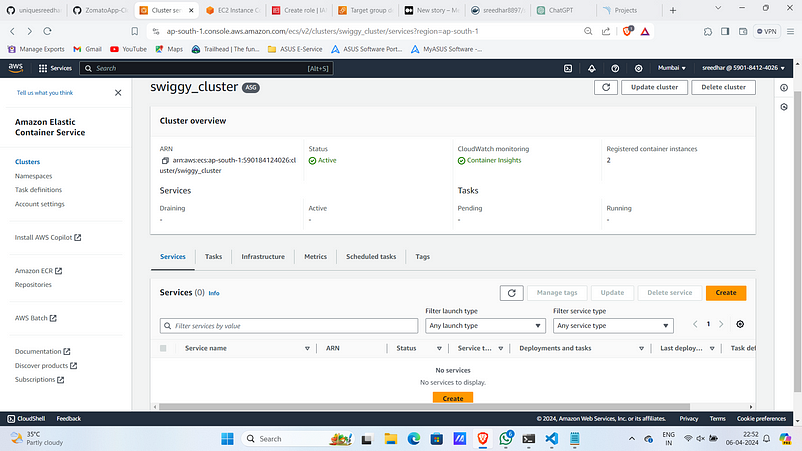
Task: Click the browser back arrow
Action: [13, 31]
